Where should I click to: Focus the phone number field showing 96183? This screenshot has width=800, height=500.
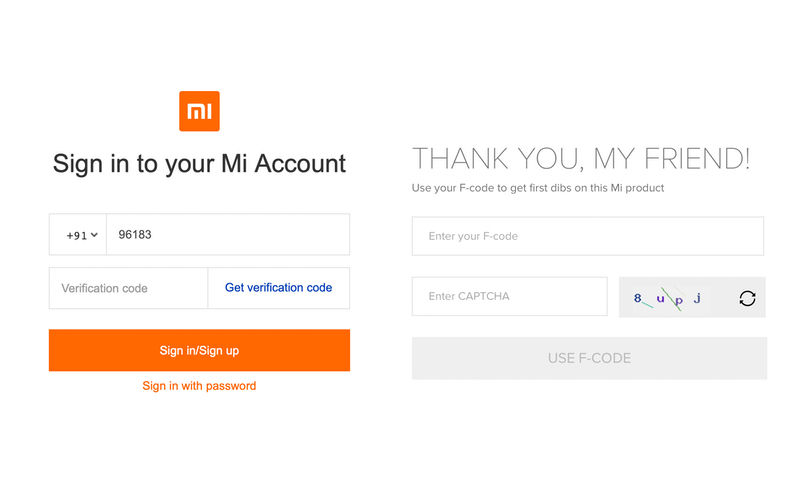tap(228, 235)
